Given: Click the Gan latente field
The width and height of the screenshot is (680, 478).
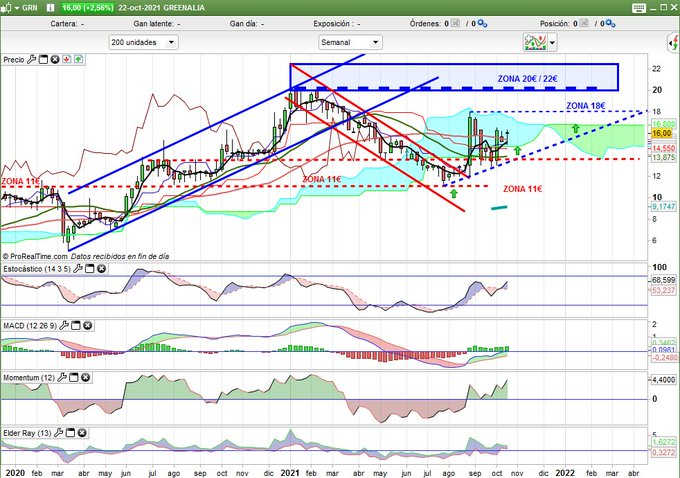Looking at the screenshot, I should [157, 23].
